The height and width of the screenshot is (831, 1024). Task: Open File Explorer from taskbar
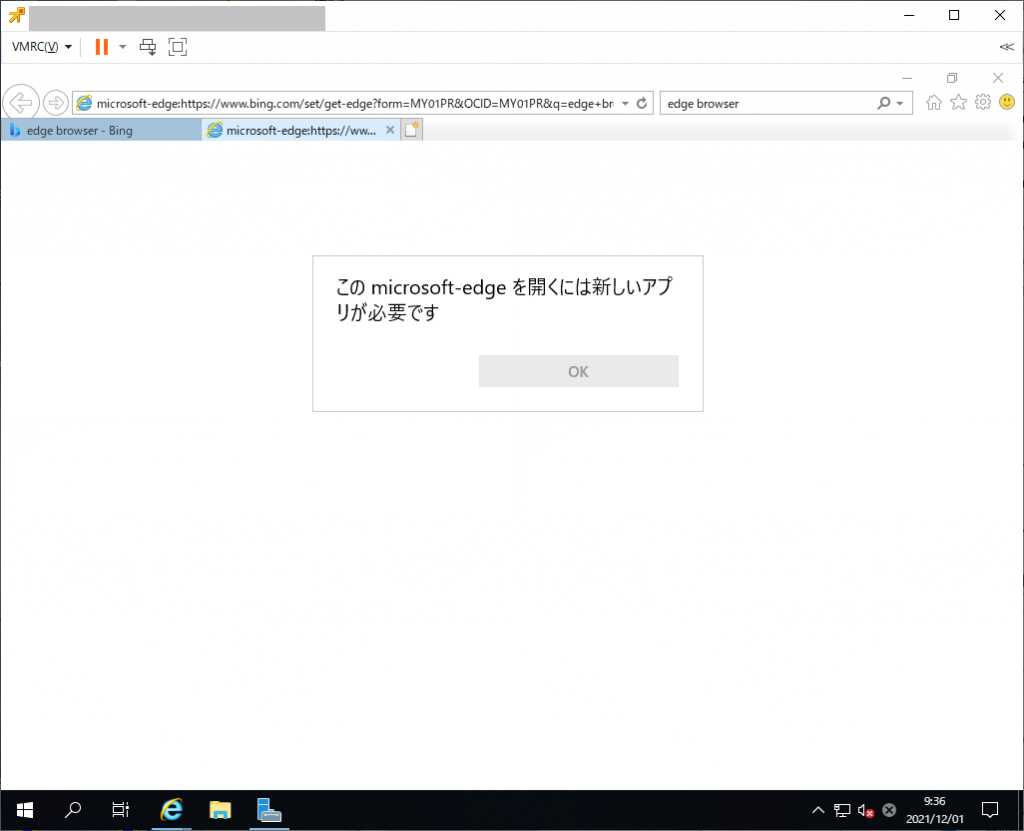(x=220, y=810)
